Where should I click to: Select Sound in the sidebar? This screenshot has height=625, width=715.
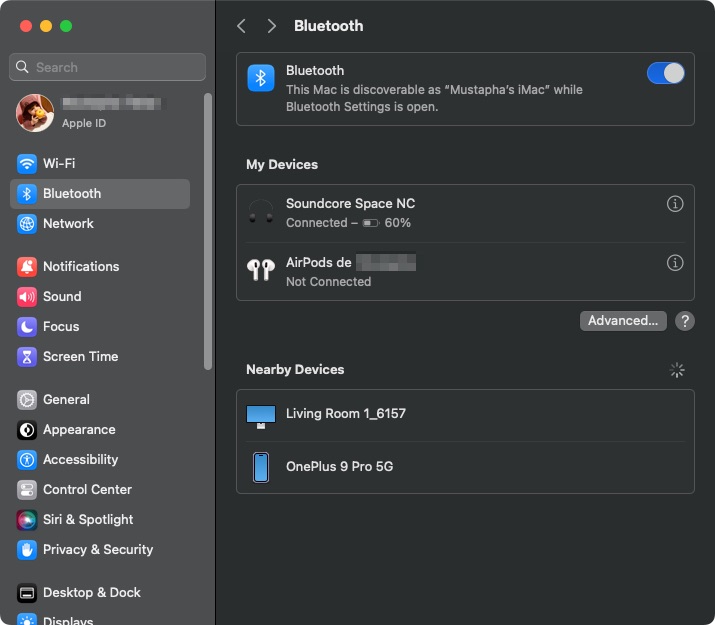click(100, 296)
